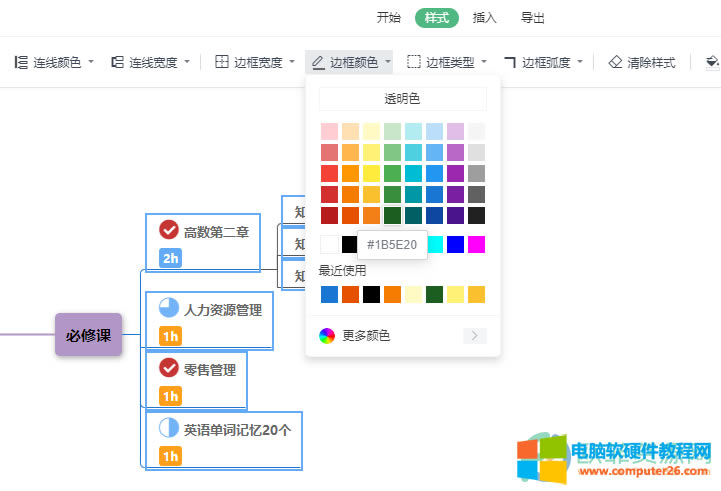Go to the 导出 tab
The height and width of the screenshot is (491, 721).
coord(533,17)
